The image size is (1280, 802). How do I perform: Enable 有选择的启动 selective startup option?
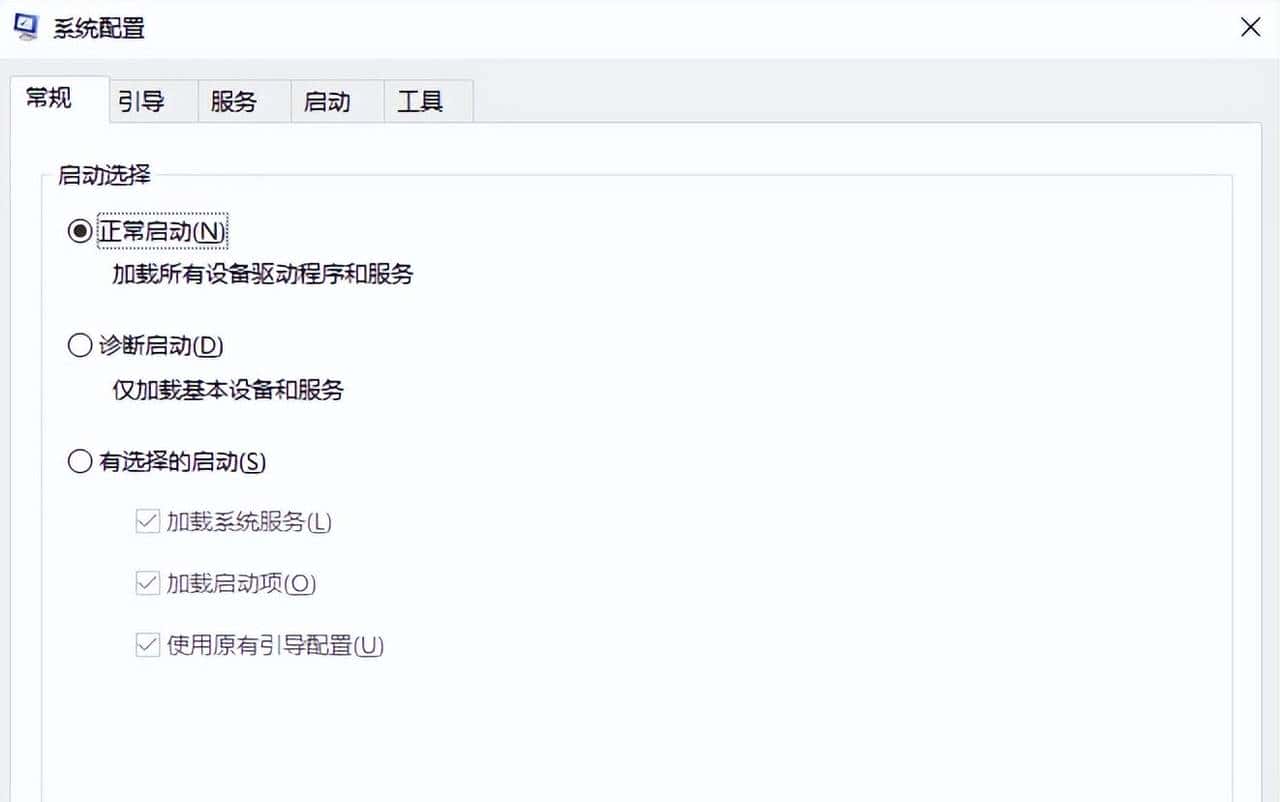point(80,461)
